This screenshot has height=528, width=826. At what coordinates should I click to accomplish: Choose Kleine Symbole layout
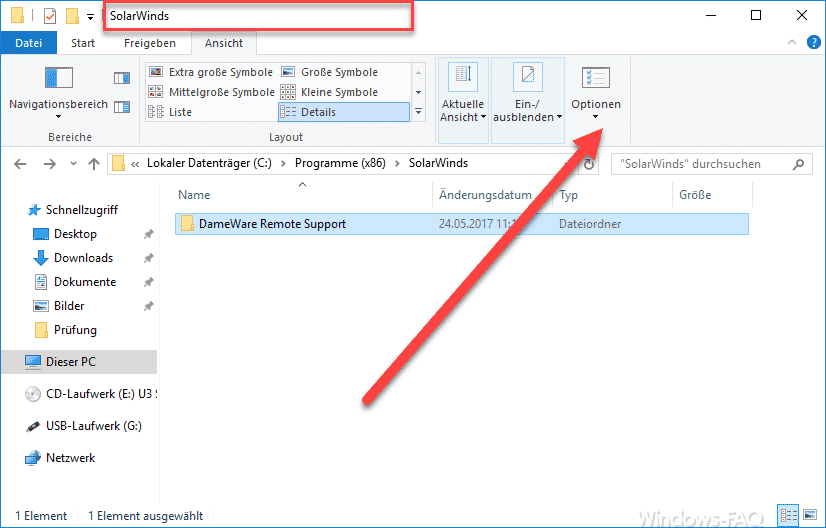[x=329, y=92]
